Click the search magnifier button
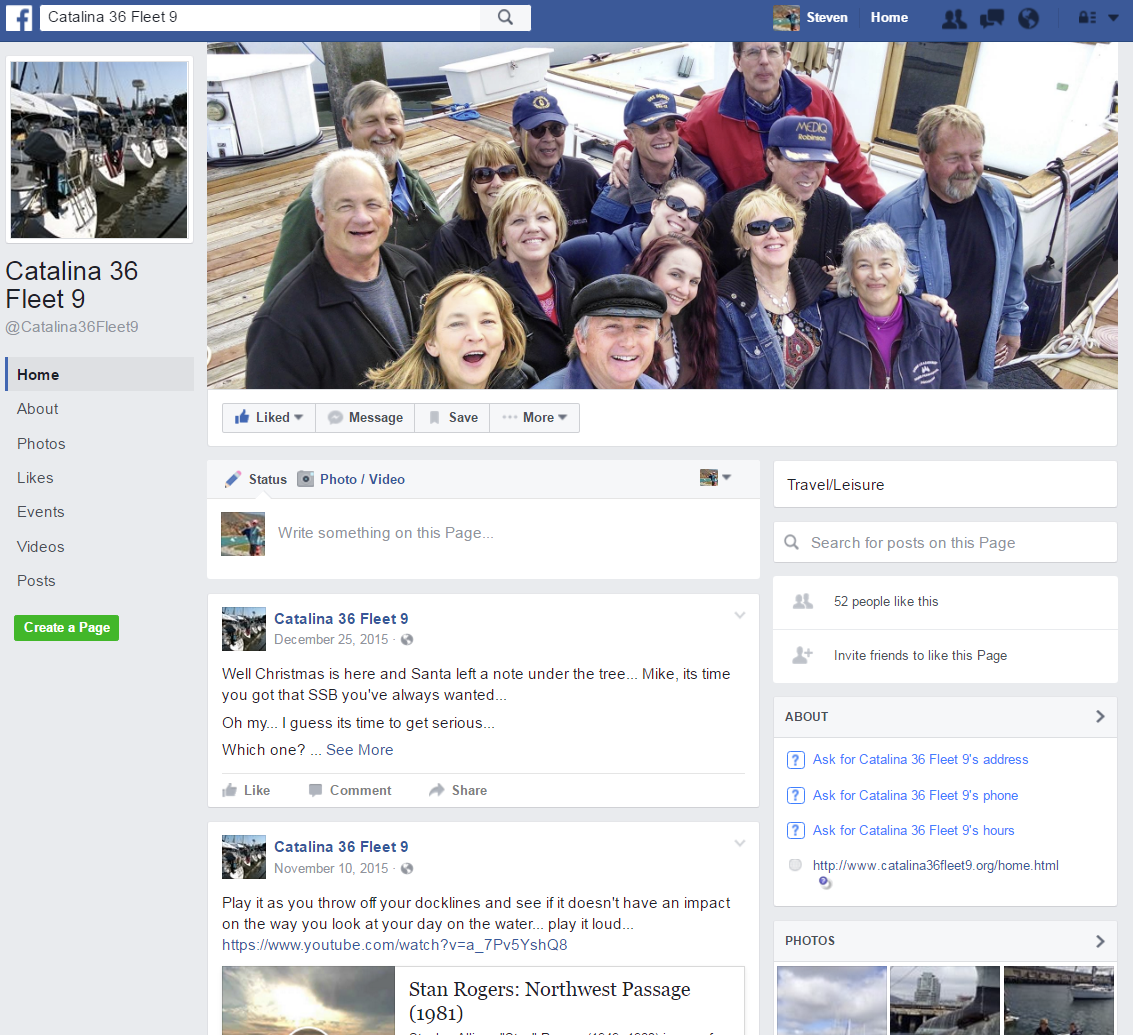 (x=505, y=17)
